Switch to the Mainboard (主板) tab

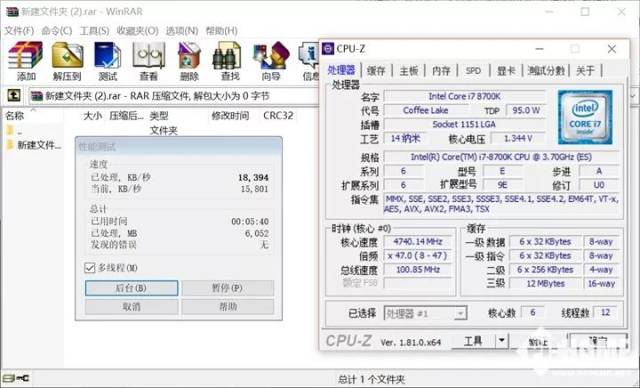click(x=409, y=71)
